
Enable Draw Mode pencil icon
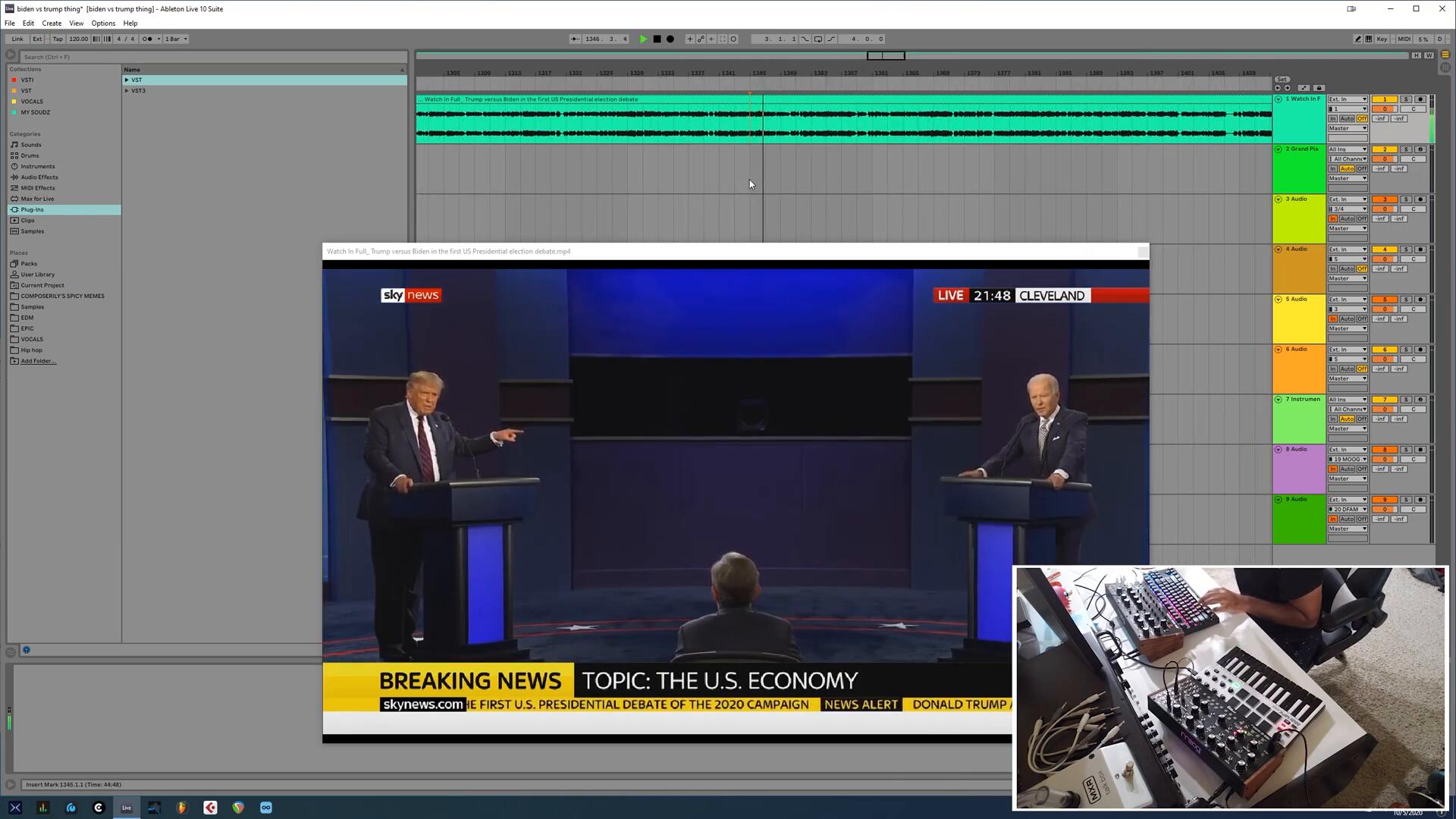[1357, 39]
